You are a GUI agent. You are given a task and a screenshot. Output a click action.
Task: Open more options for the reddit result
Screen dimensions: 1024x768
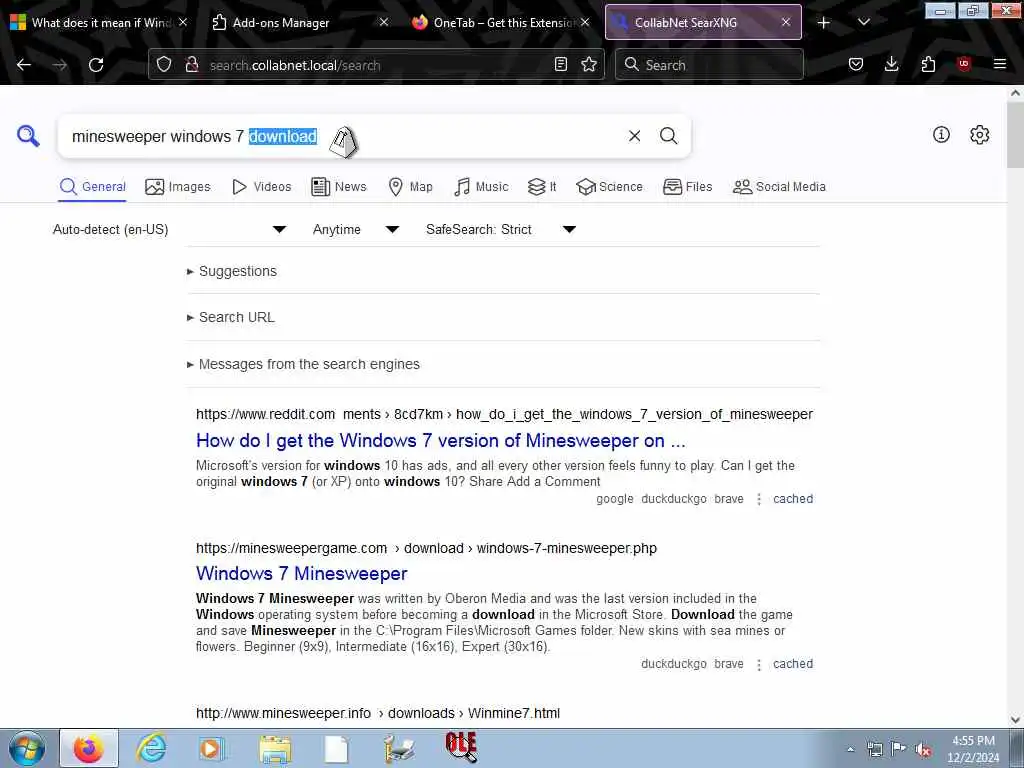point(758,500)
